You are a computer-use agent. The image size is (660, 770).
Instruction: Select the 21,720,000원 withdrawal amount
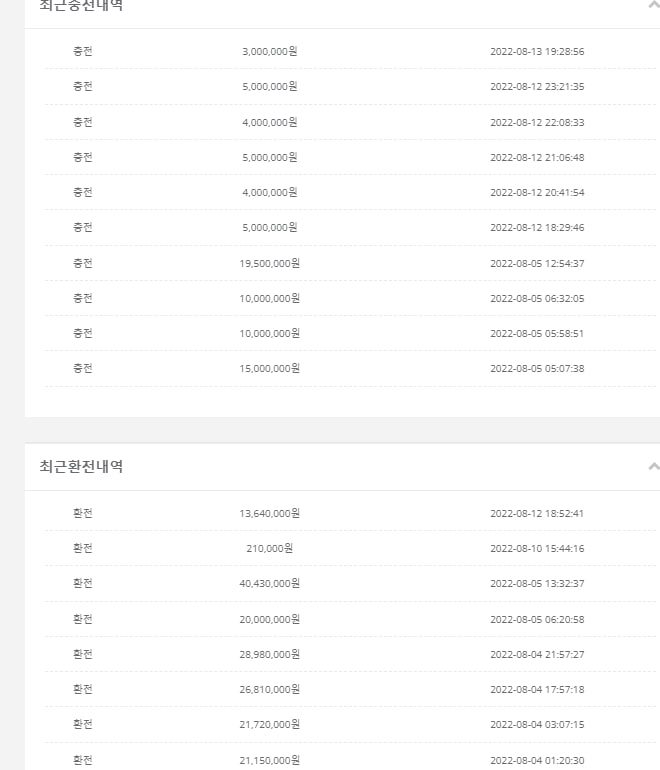click(270, 724)
